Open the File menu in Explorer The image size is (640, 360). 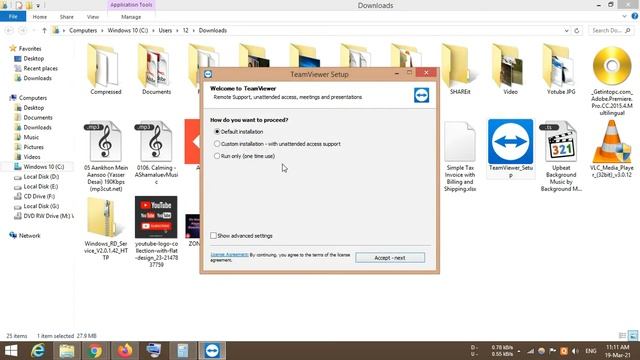coord(13,17)
